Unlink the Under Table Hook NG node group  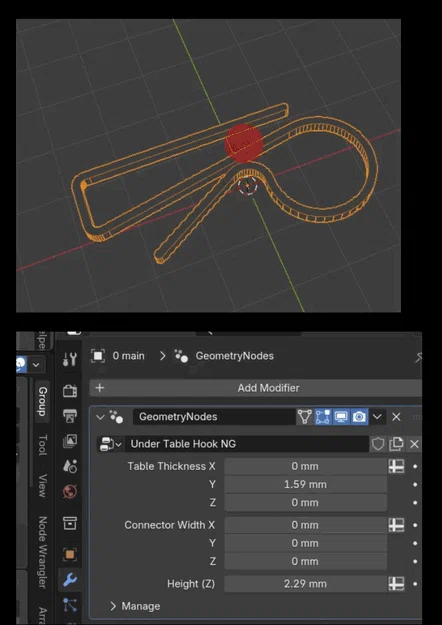(414, 444)
